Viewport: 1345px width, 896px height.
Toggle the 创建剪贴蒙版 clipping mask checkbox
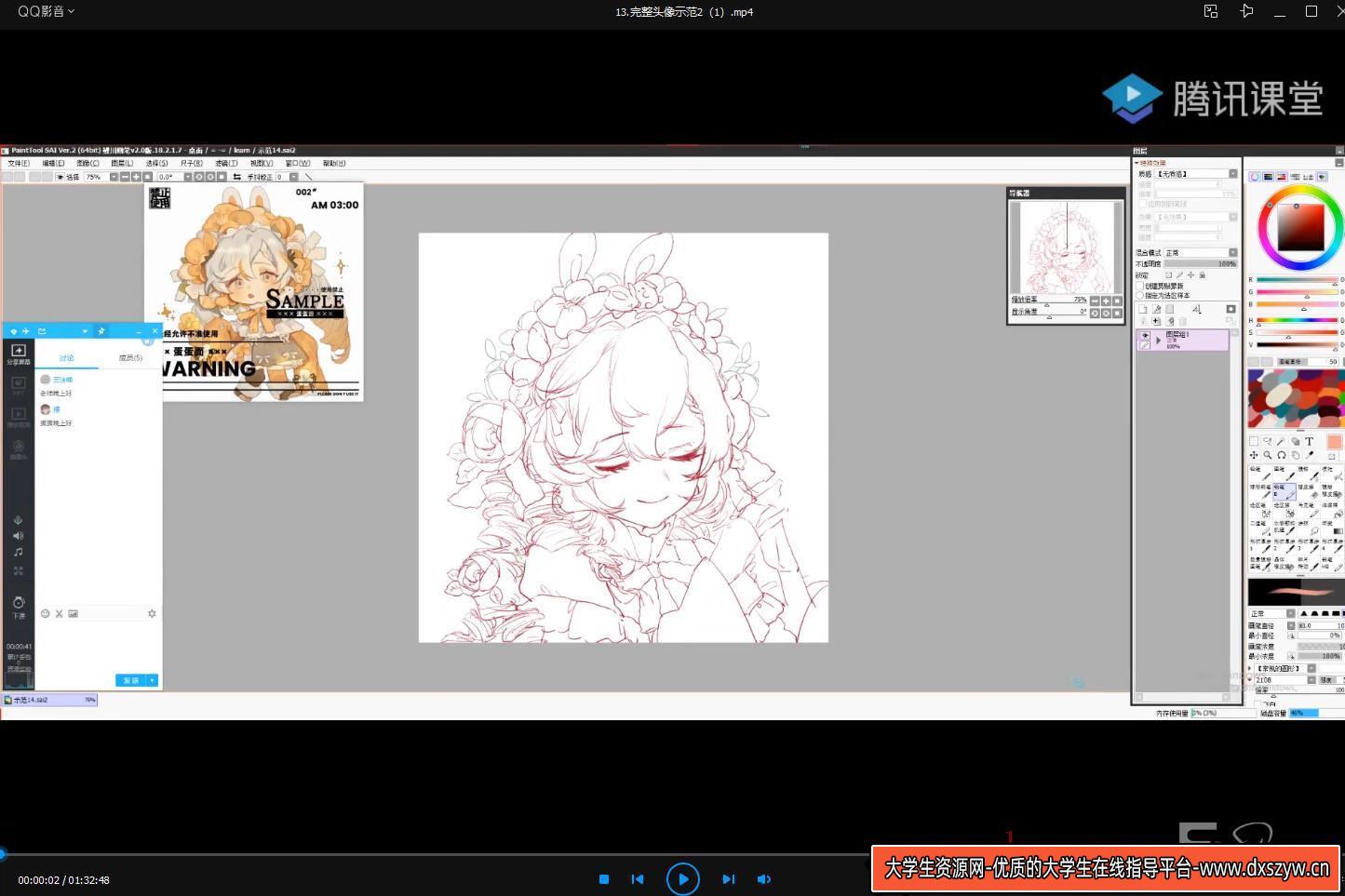(x=1141, y=286)
